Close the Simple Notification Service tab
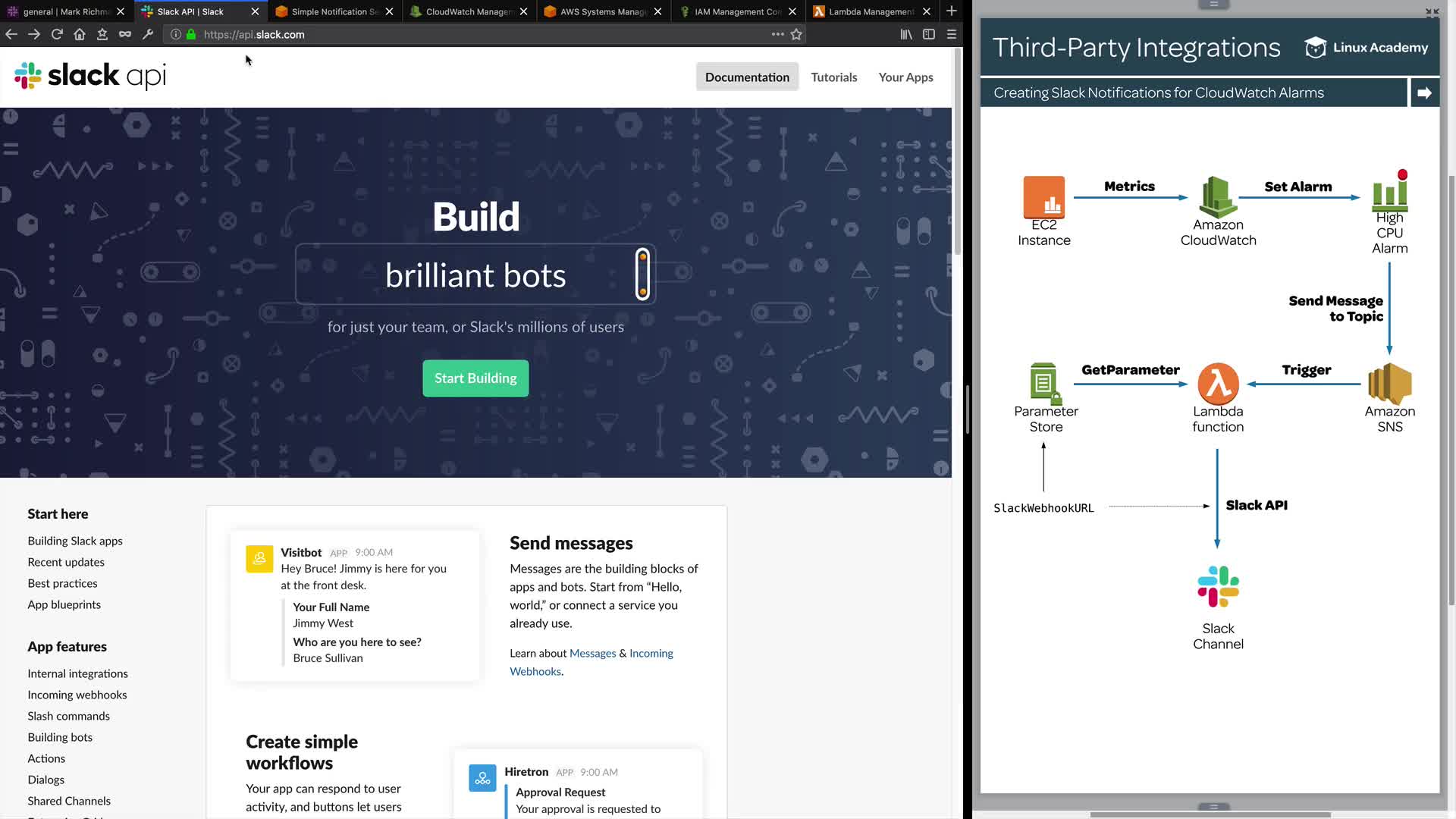Screen dimensions: 1456x819 tap(390, 11)
